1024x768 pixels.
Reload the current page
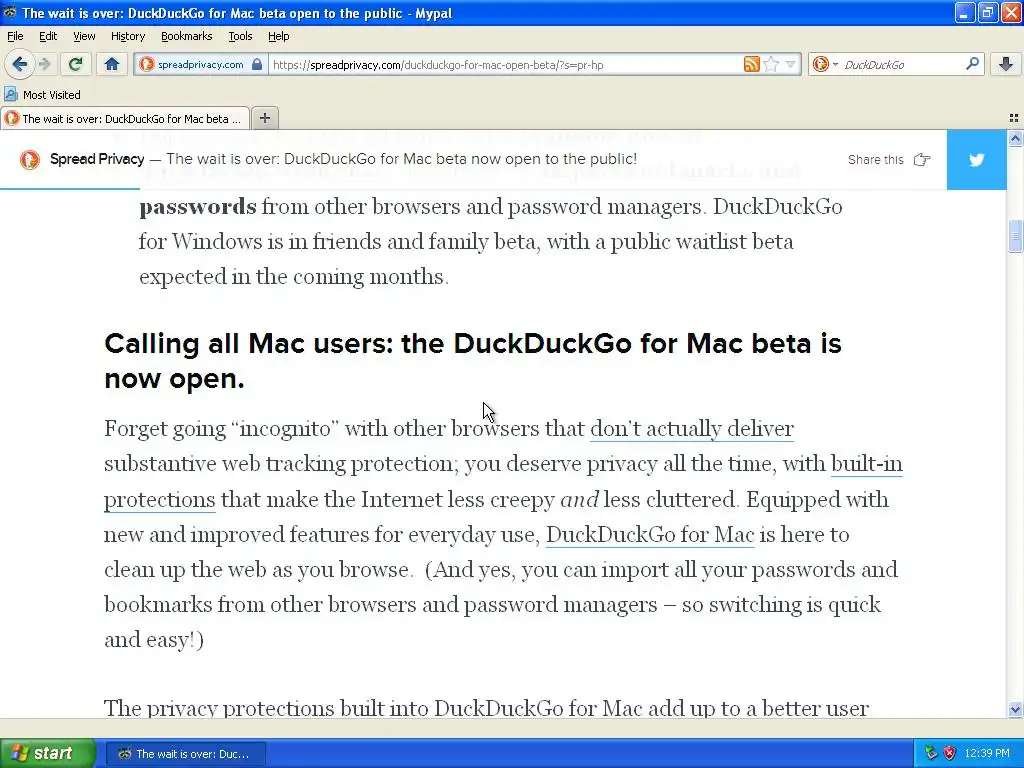[75, 64]
